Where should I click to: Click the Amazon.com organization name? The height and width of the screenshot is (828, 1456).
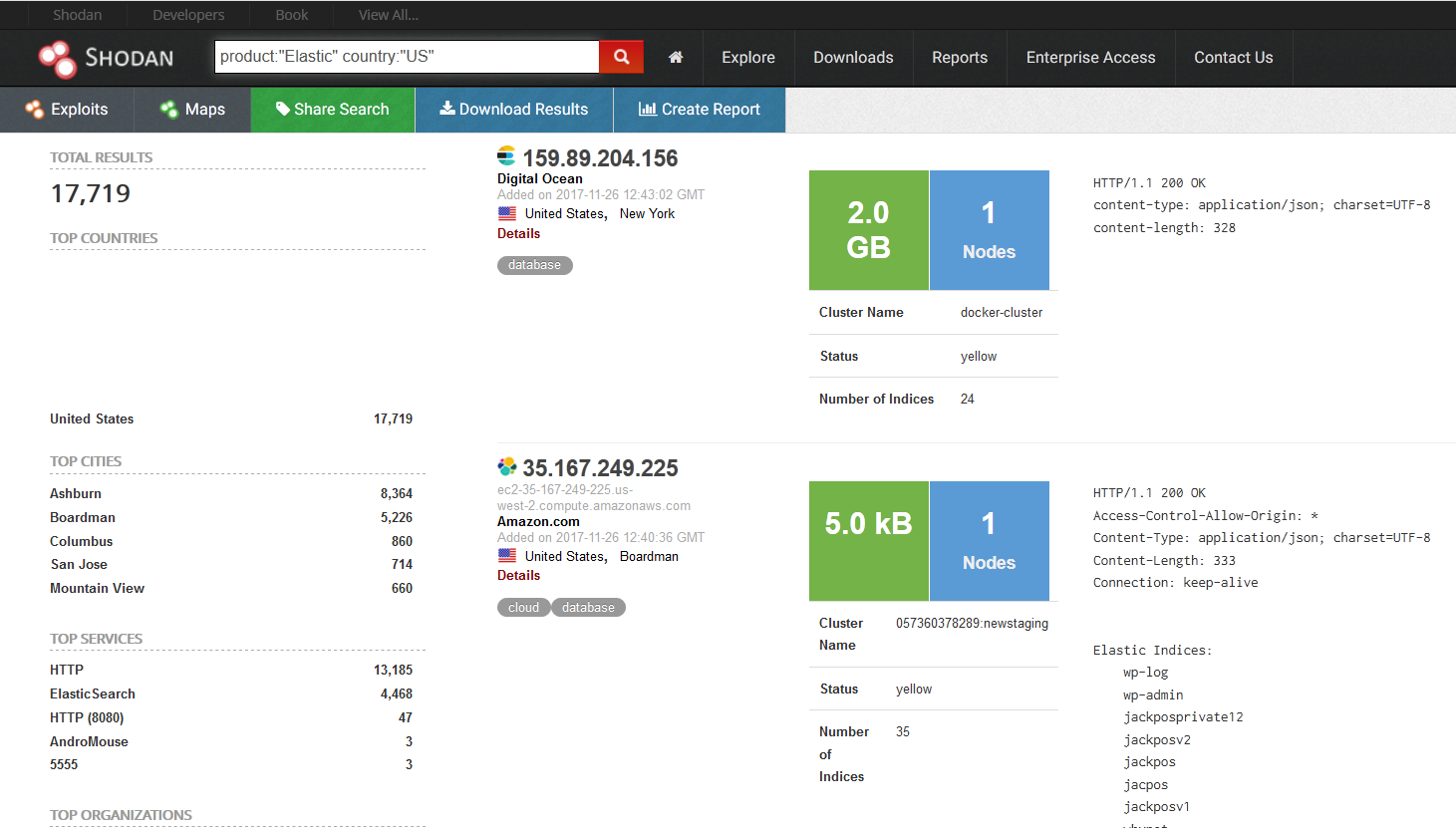538,521
